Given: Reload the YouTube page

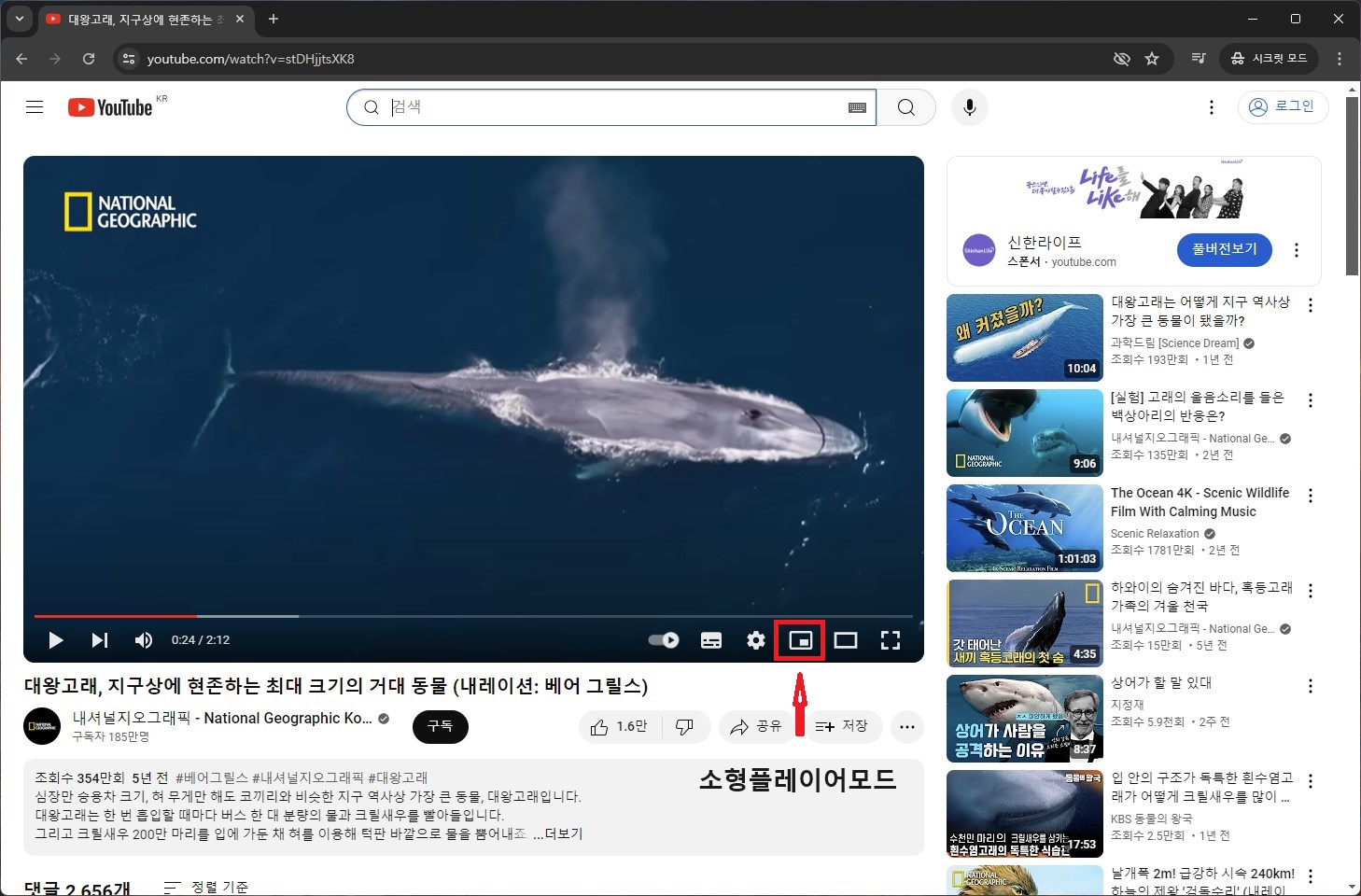Looking at the screenshot, I should (x=89, y=59).
